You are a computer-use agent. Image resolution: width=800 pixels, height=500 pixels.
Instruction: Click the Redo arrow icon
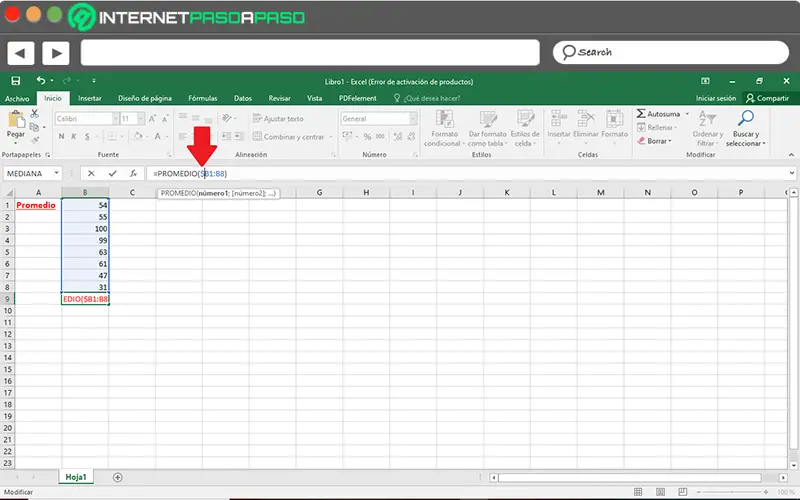67,81
